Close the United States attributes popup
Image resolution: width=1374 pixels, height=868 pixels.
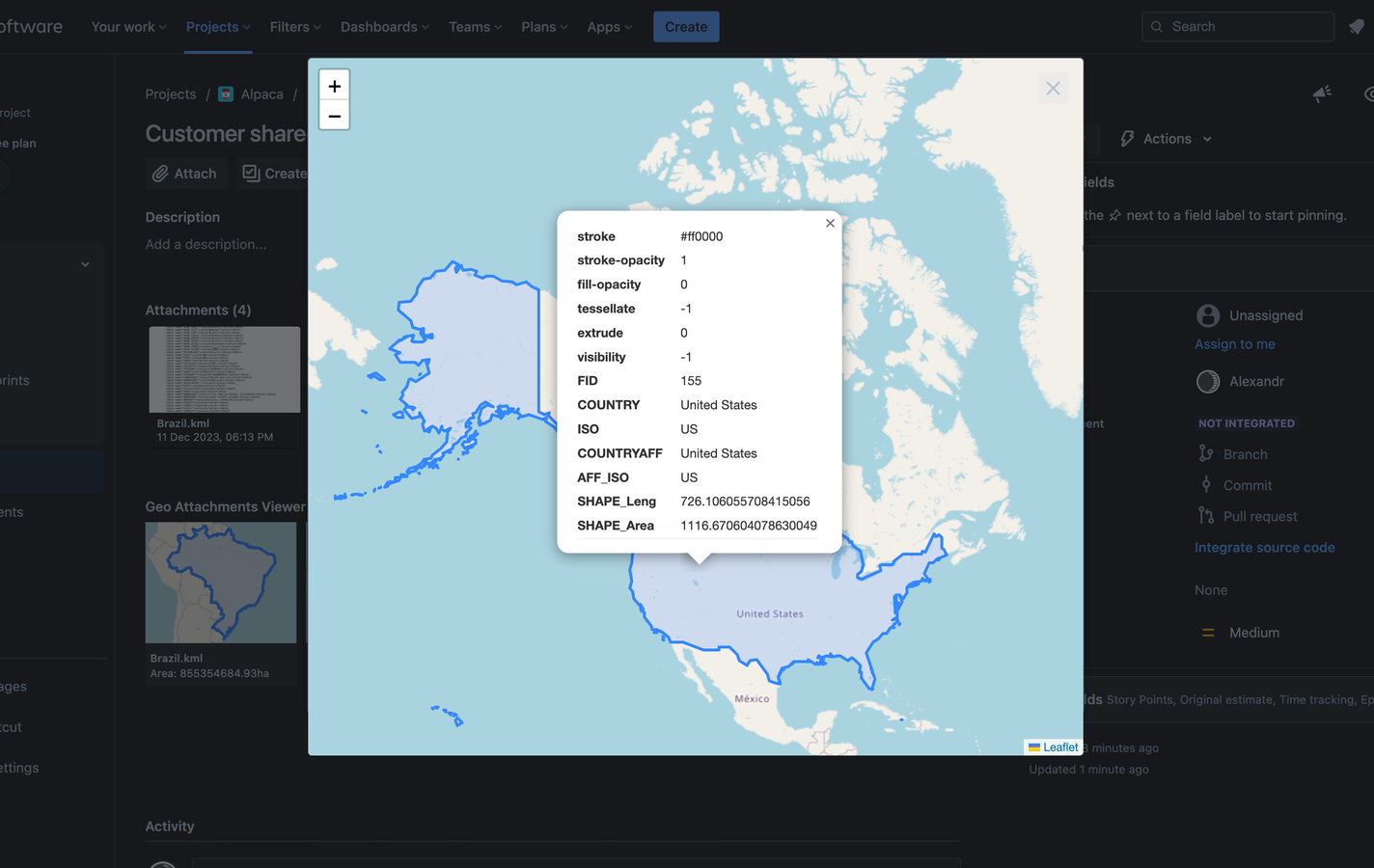click(830, 223)
